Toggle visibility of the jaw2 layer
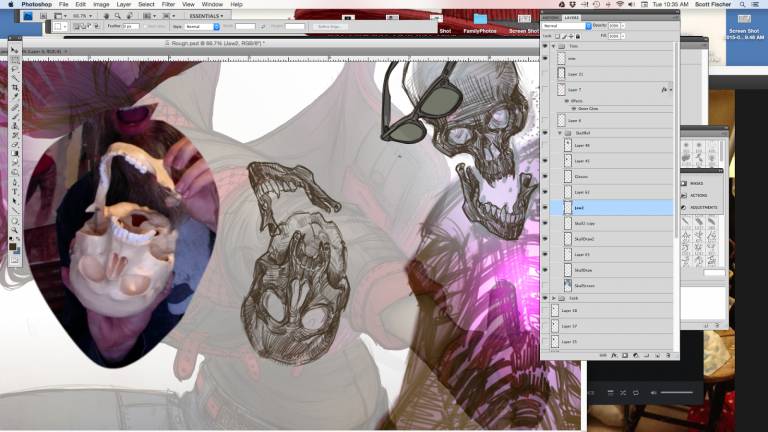The width and height of the screenshot is (768, 432). point(545,208)
